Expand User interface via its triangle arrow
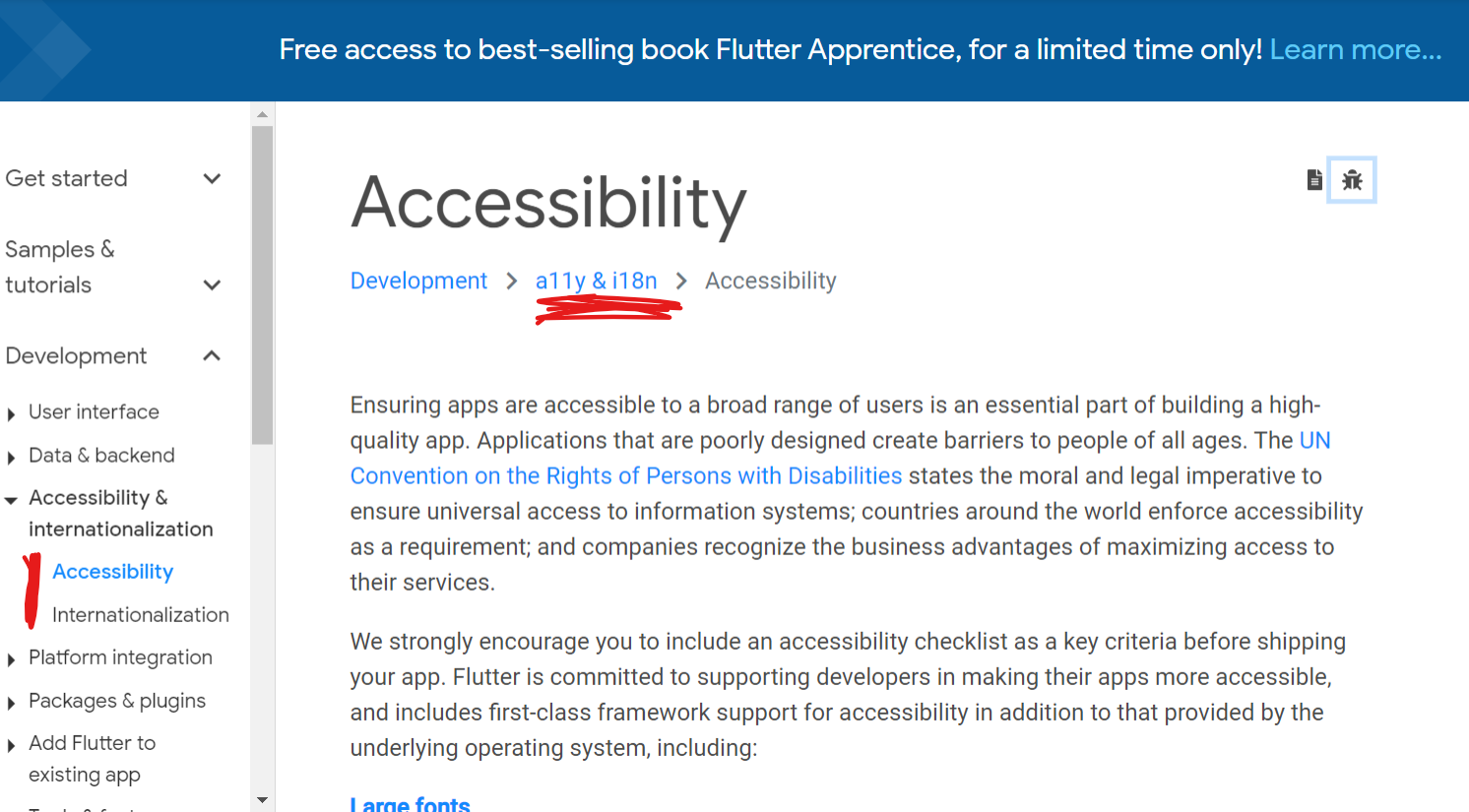Viewport: 1469px width, 812px height. [13, 411]
